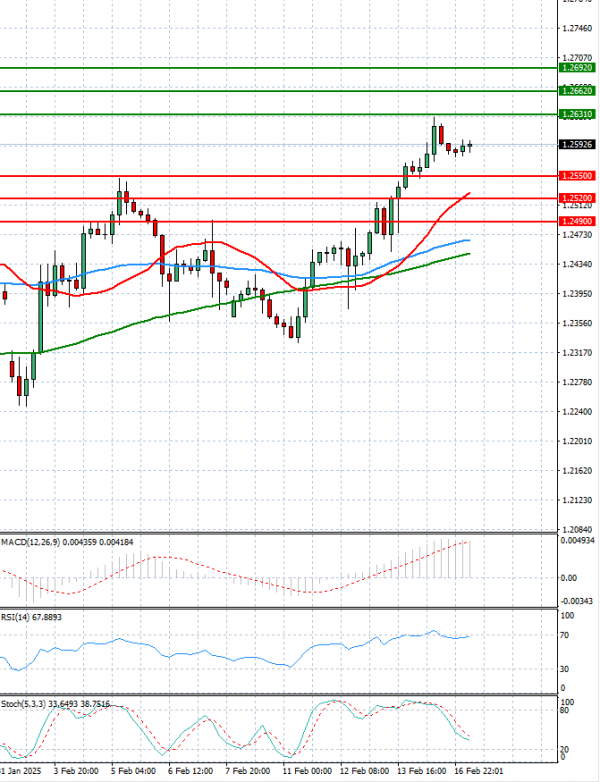Screen dimensions: 600x782
Task: Click the 6 Feb 12:00 time axis label
Action: pos(191,771)
